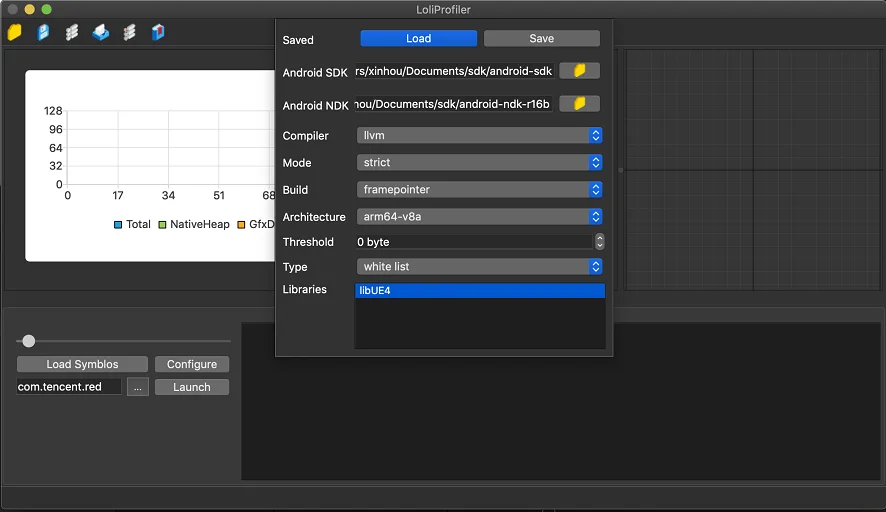
Task: Click the Load saved settings button
Action: (419, 38)
